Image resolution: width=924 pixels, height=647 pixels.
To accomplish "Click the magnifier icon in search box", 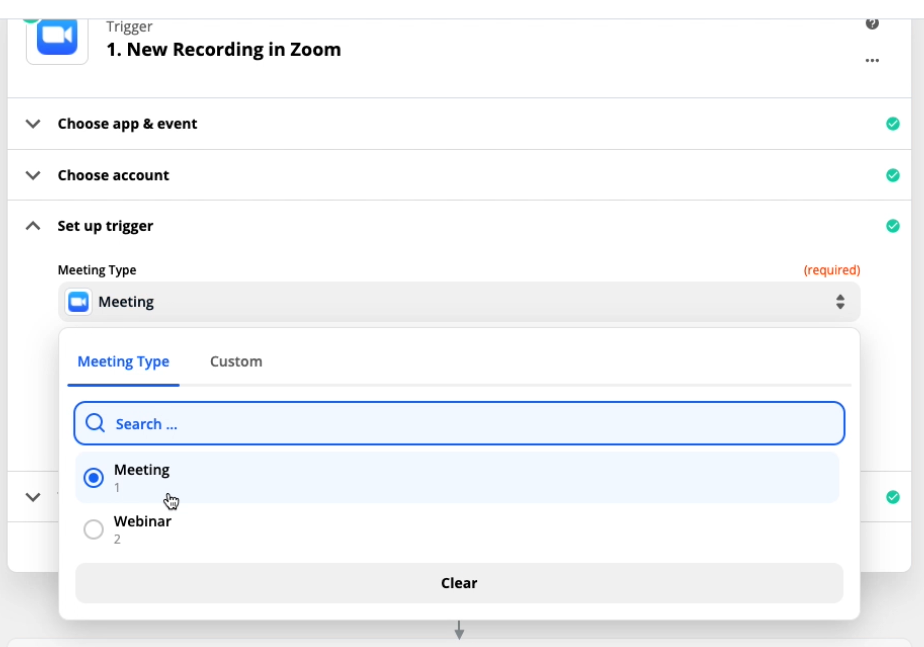I will (95, 423).
